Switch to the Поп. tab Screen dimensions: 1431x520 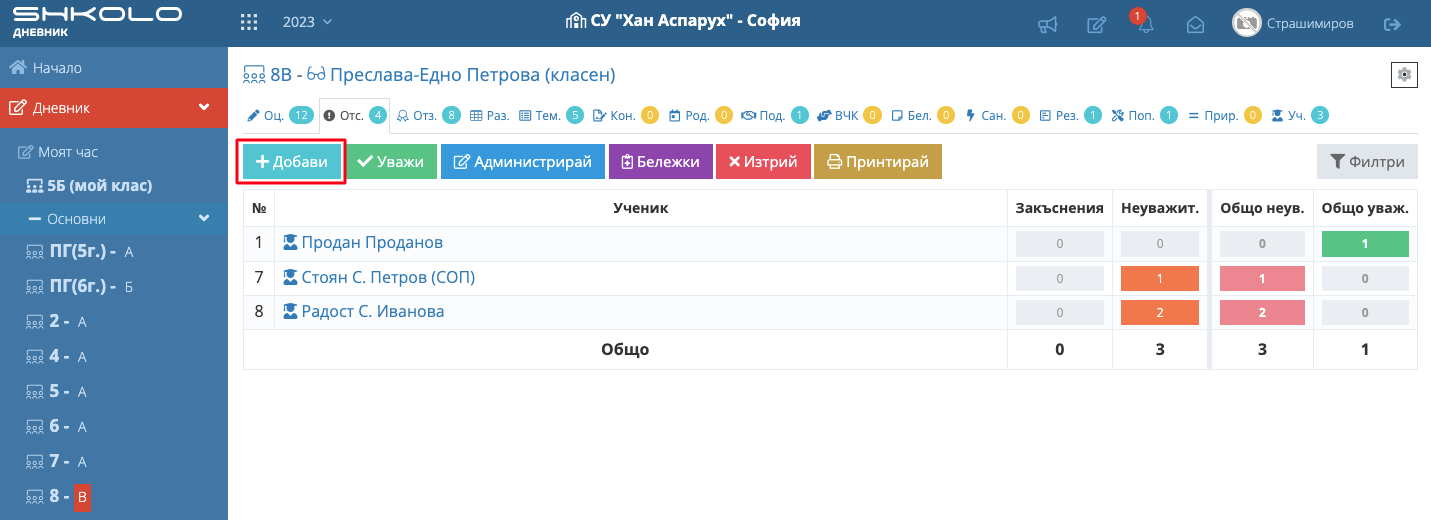click(x=1145, y=115)
